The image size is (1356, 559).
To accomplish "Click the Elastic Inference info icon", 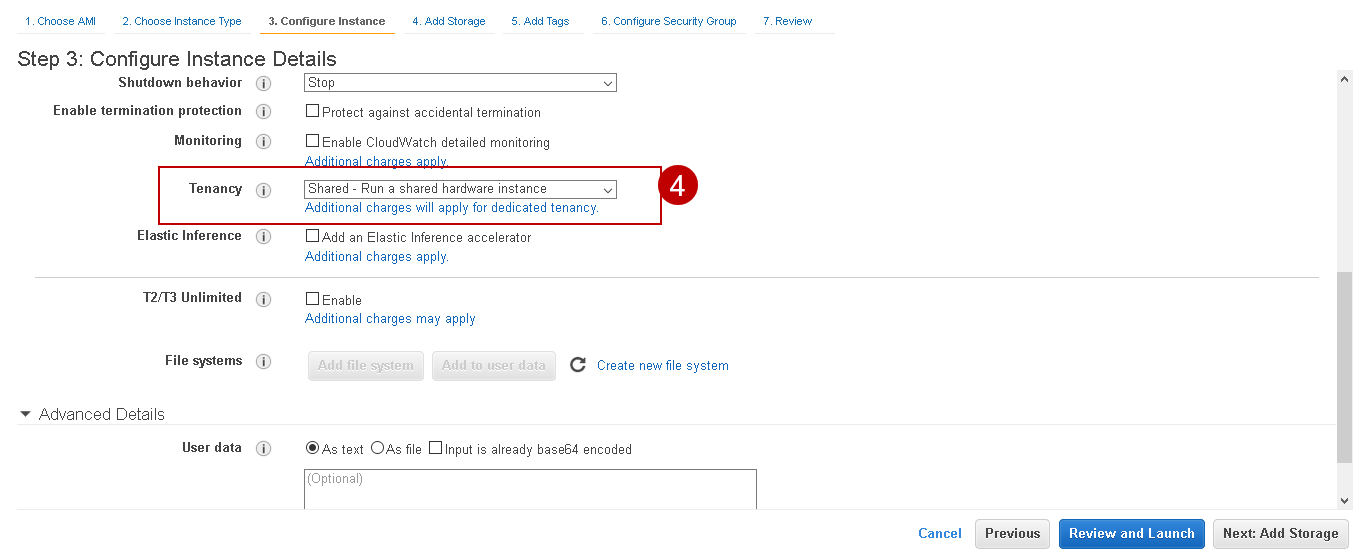I will (x=264, y=237).
